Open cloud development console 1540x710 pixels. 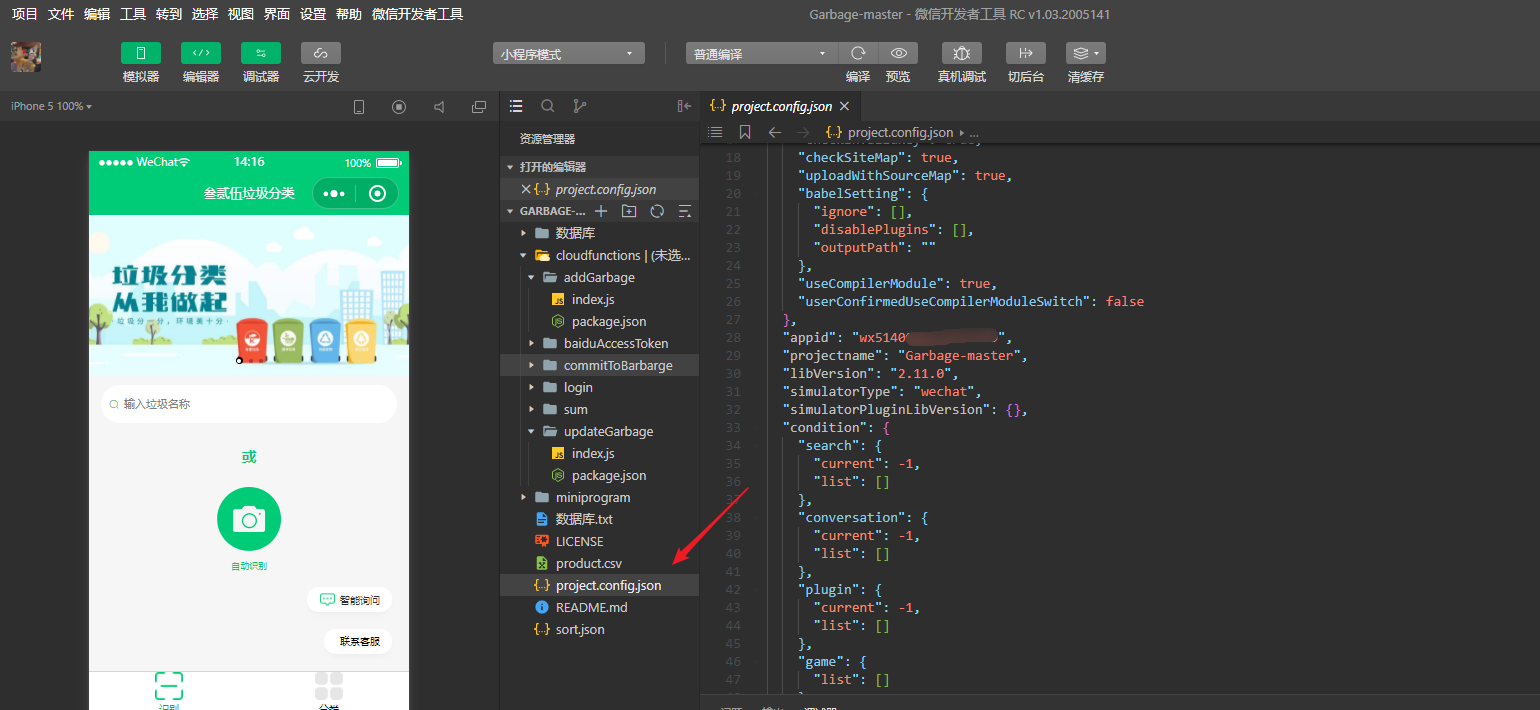321,53
